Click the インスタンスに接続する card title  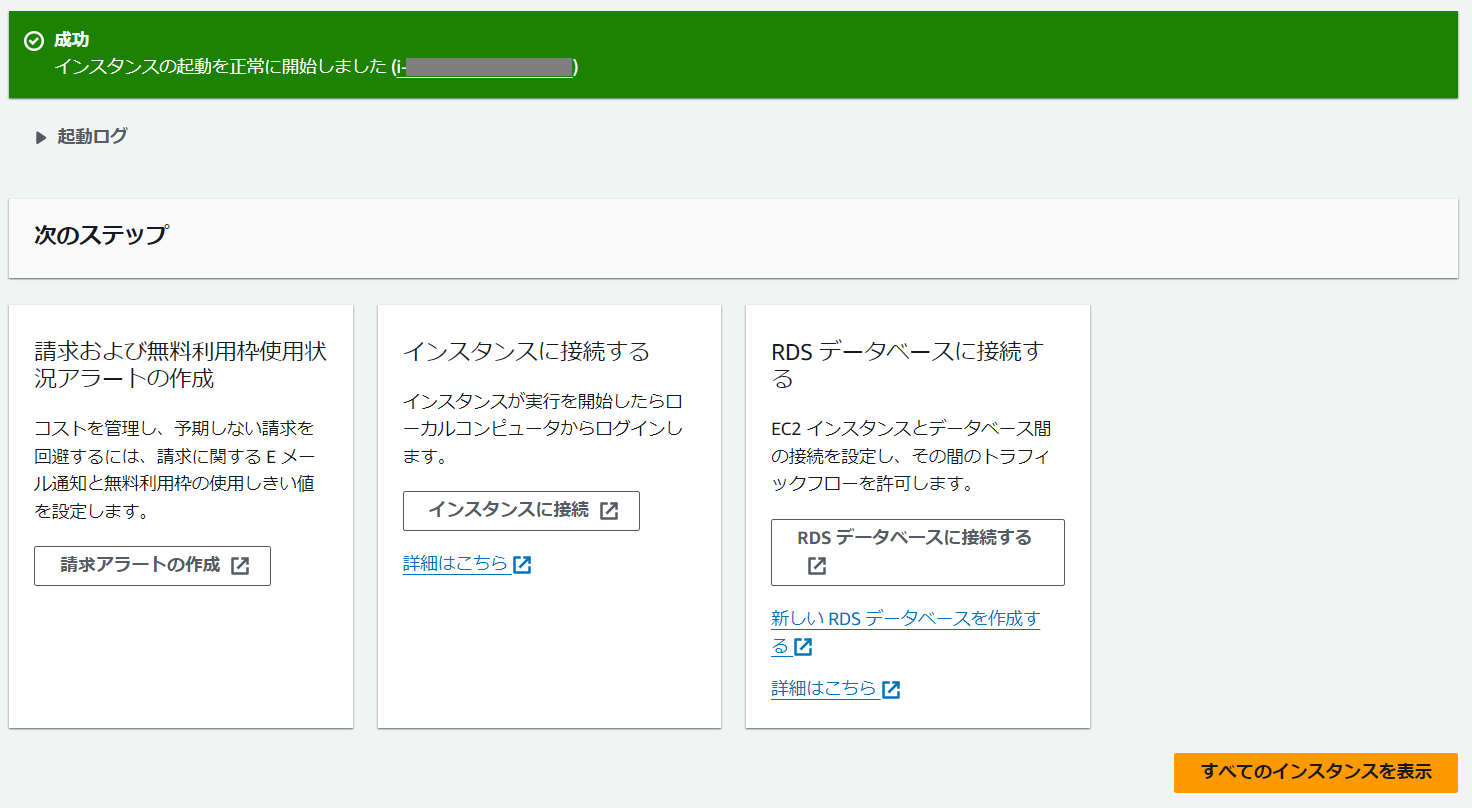click(526, 352)
